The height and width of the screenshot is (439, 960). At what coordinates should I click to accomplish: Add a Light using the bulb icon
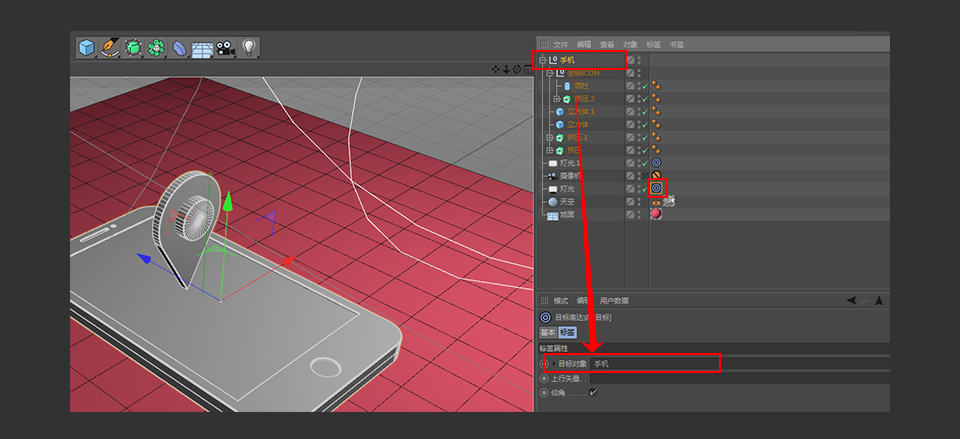pos(249,47)
